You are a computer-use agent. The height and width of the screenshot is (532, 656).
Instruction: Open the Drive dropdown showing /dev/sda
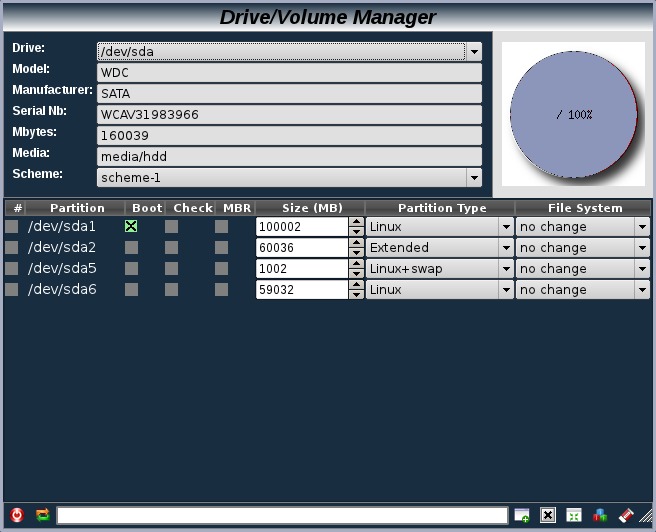point(474,52)
